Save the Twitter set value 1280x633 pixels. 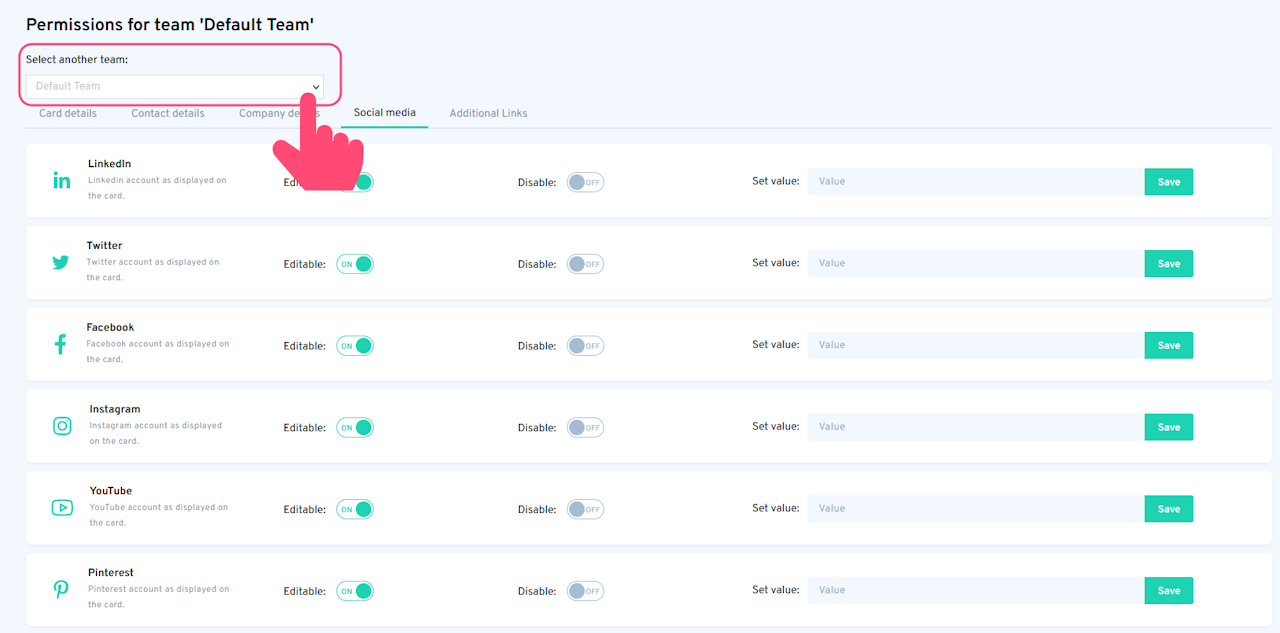1169,264
